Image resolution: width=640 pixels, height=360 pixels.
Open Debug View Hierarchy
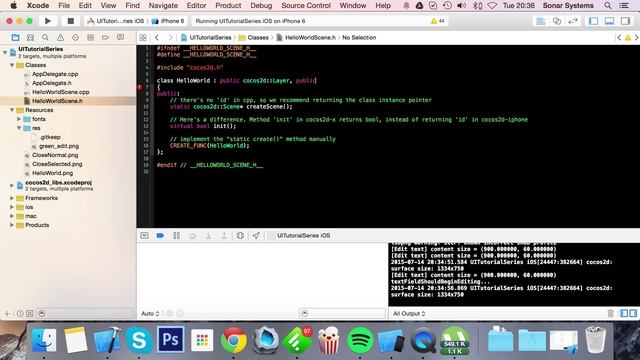pos(240,236)
